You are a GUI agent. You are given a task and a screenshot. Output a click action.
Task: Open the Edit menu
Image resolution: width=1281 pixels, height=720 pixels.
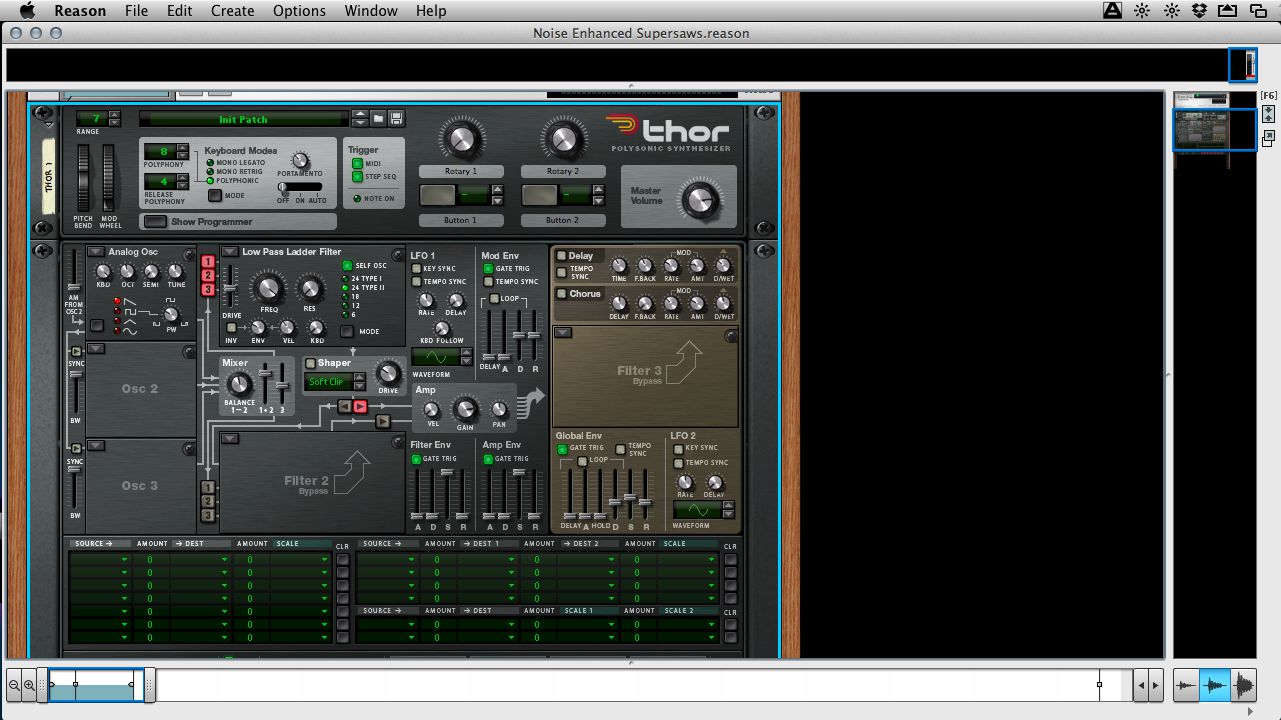click(180, 11)
